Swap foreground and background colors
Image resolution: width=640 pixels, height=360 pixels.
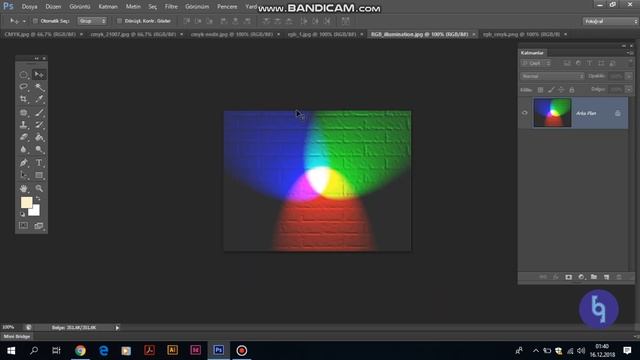click(38, 198)
